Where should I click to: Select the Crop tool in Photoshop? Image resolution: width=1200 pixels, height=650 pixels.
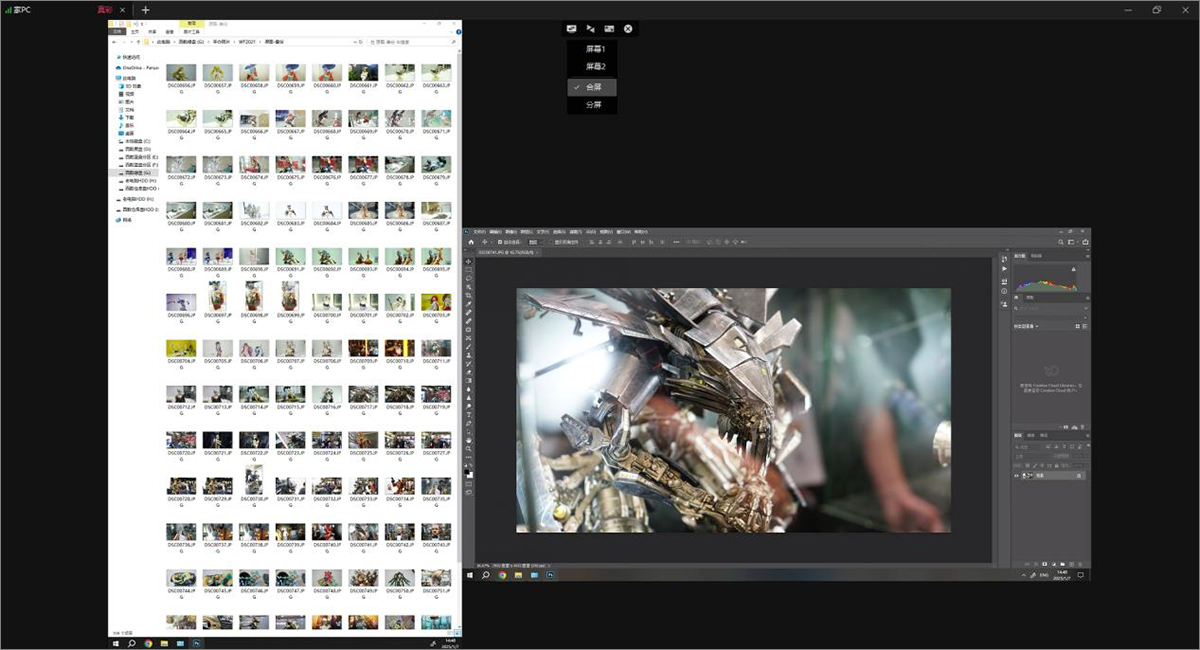click(x=469, y=296)
